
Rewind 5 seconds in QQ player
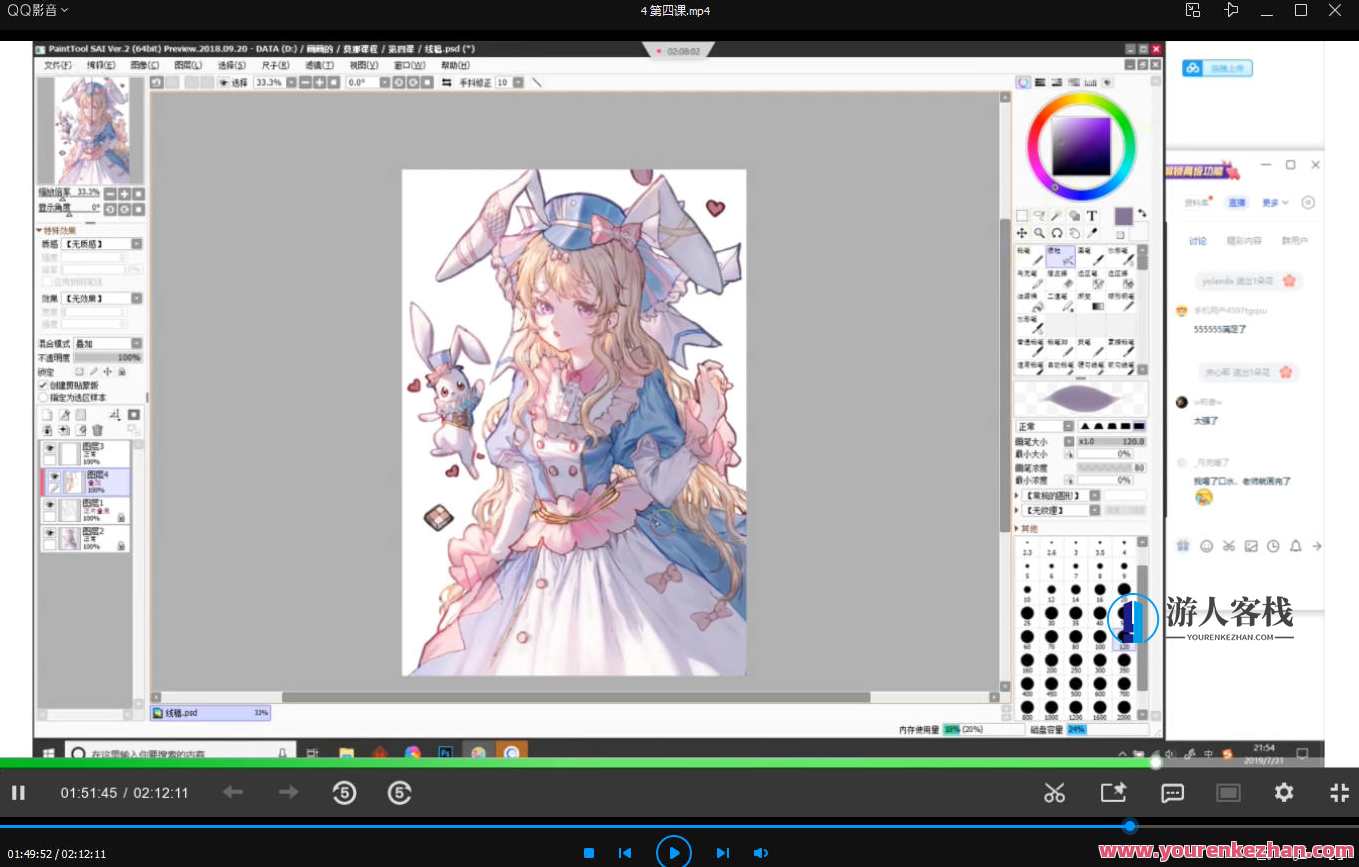tap(344, 793)
